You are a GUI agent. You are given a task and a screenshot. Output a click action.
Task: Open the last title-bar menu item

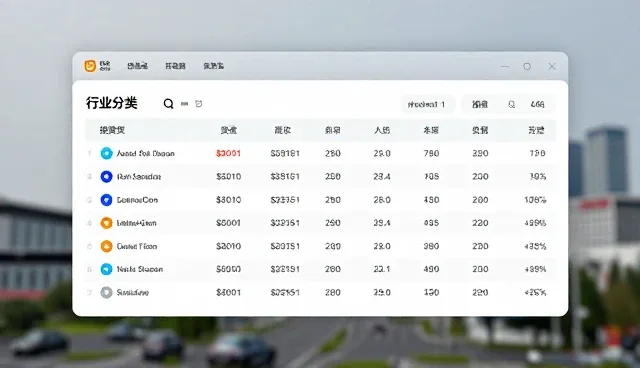[213, 66]
